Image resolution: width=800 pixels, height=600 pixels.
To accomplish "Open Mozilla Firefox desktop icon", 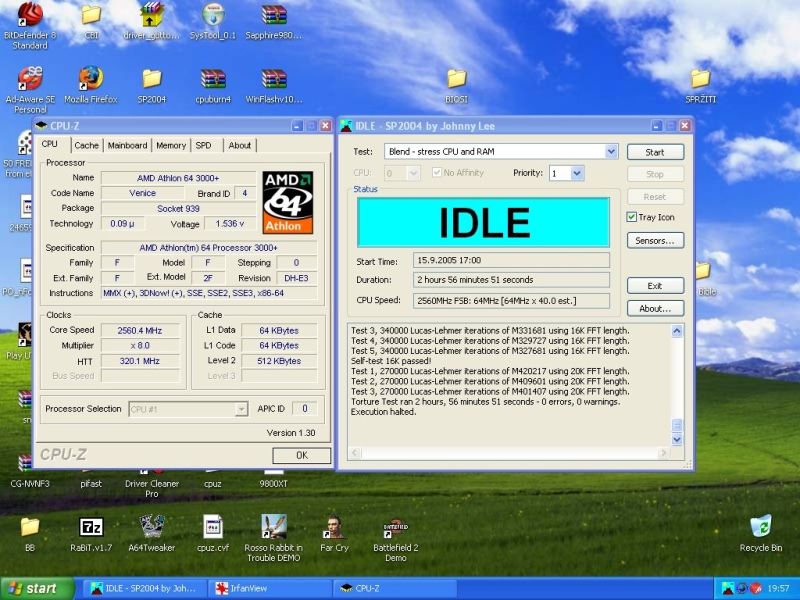I will point(90,79).
